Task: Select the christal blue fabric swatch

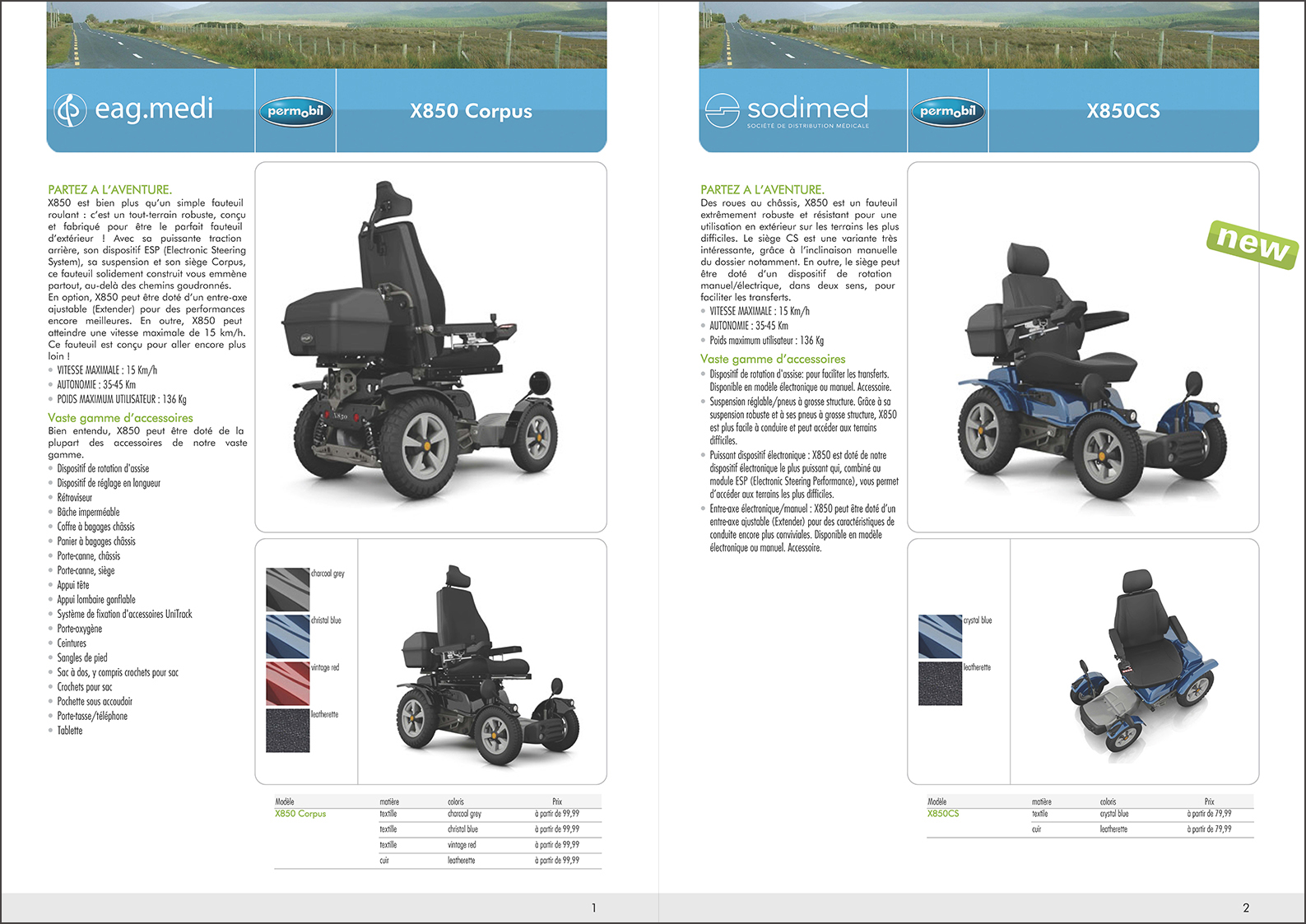Action: pyautogui.click(x=288, y=636)
